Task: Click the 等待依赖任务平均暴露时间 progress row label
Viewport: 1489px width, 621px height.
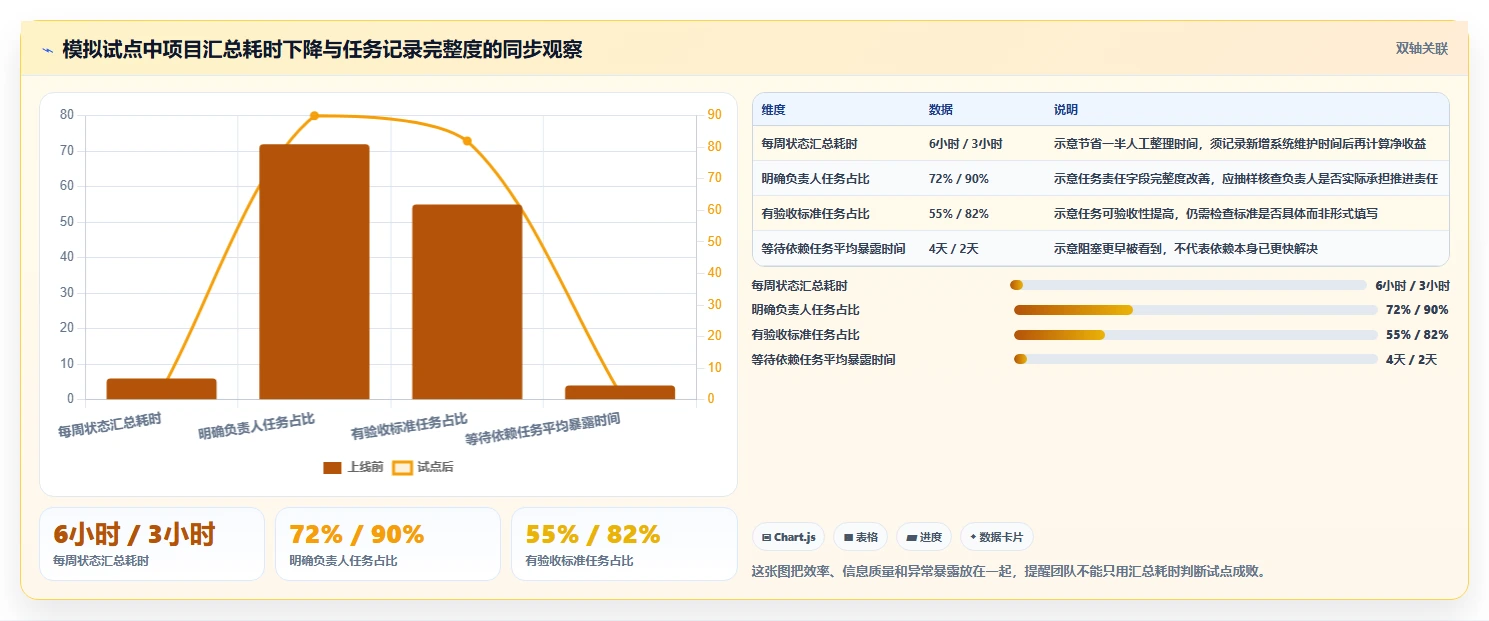Action: (x=823, y=359)
